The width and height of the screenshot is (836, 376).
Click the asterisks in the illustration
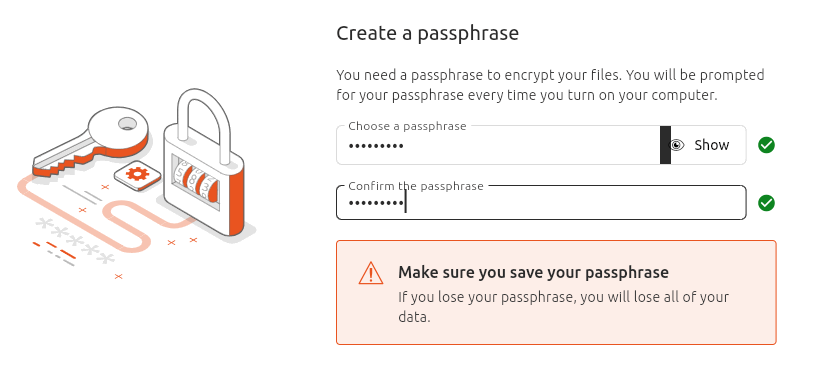(x=75, y=242)
